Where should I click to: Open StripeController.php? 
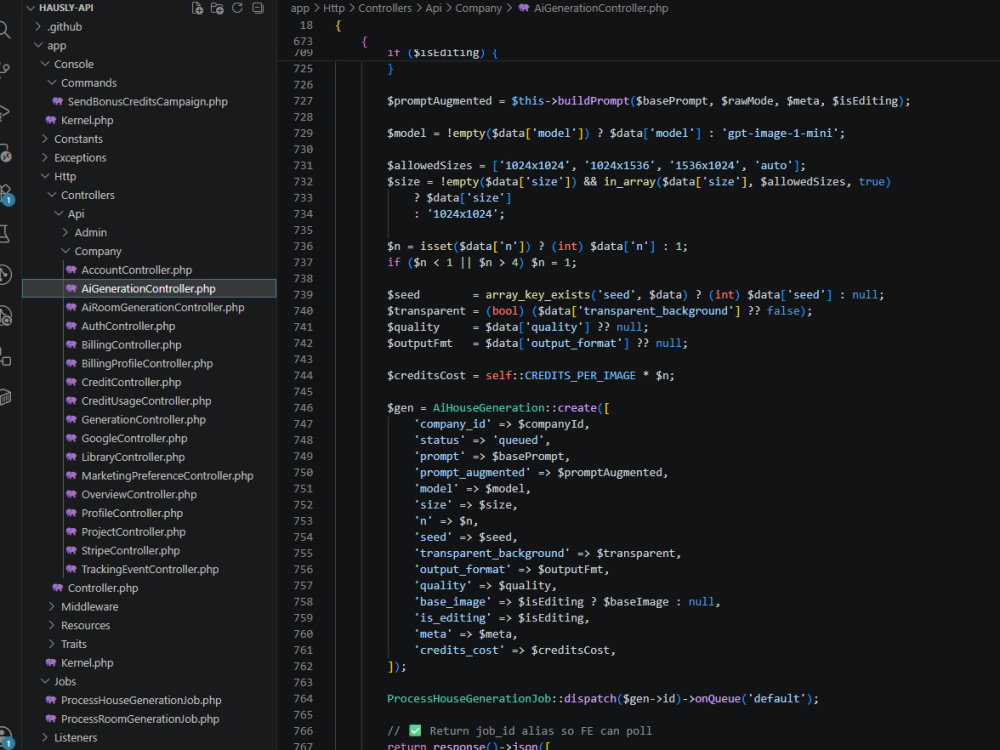[x=131, y=550]
